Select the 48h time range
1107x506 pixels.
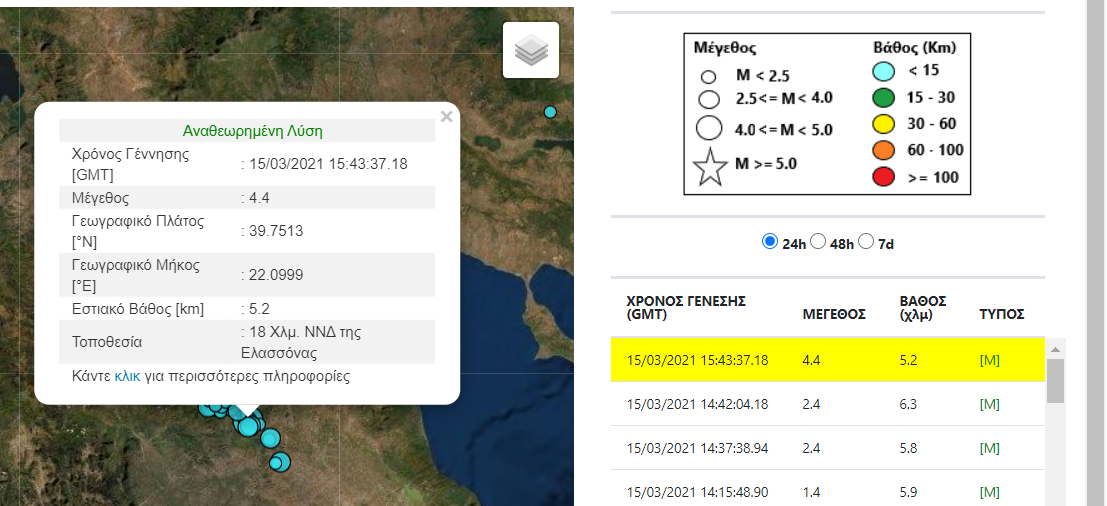point(817,242)
